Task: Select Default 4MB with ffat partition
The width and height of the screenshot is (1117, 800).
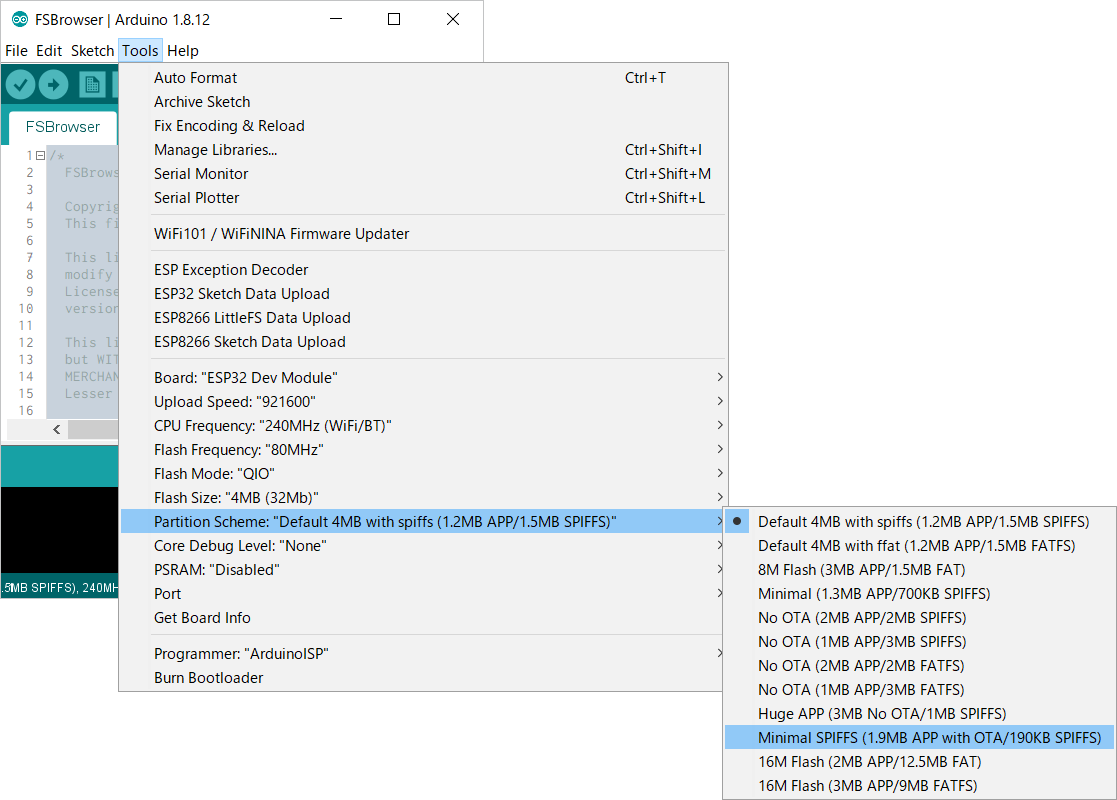Action: point(919,546)
